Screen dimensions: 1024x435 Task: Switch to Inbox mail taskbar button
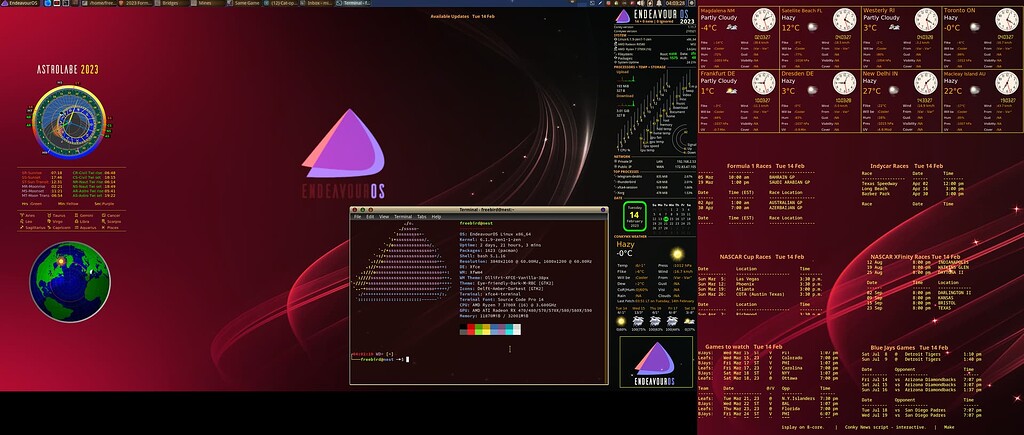click(316, 3)
